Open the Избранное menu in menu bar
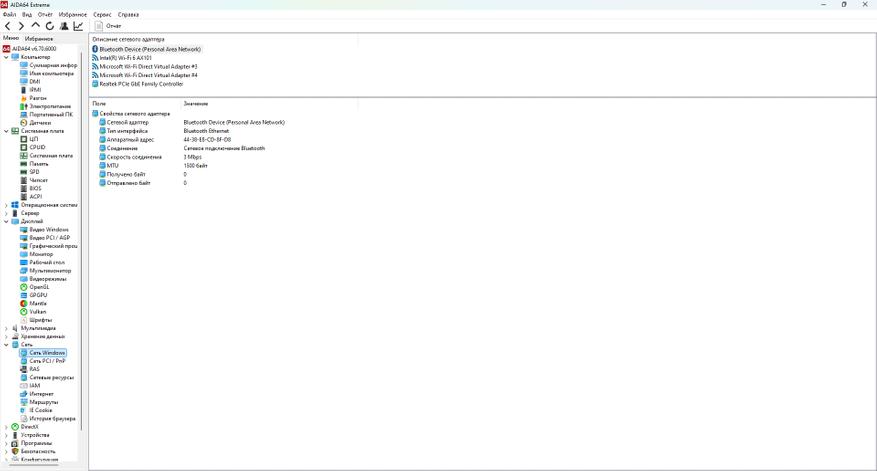Viewport: 877px width, 471px height. (73, 15)
